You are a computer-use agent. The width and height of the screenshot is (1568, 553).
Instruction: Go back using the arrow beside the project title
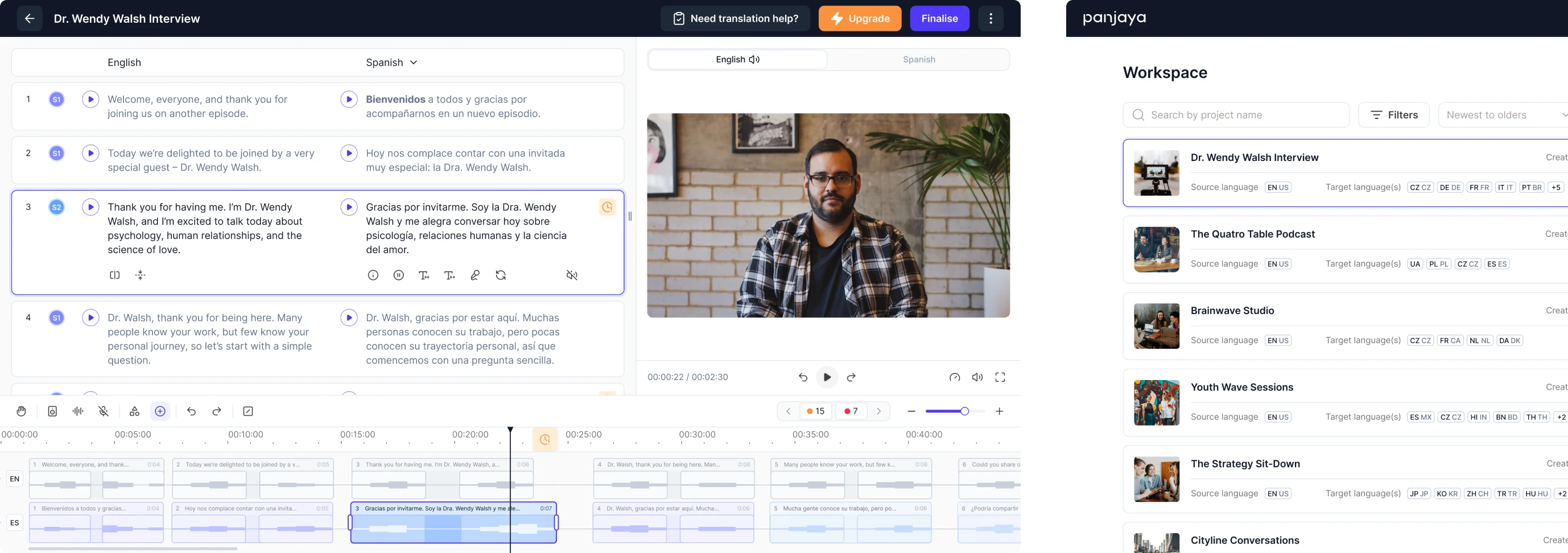tap(29, 18)
